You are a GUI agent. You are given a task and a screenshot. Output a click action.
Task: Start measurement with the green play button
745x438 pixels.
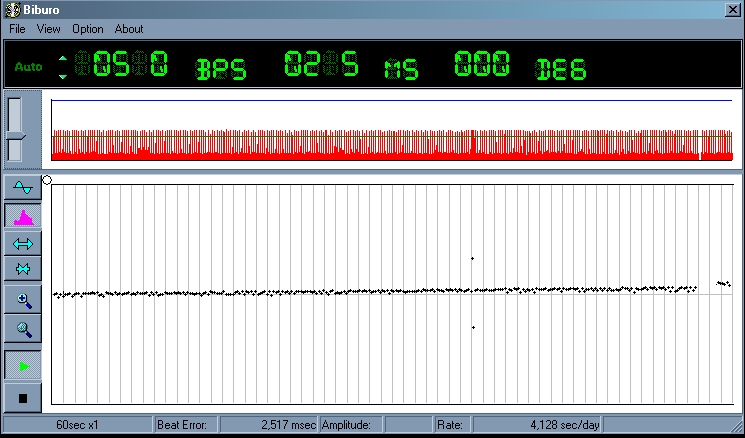tap(24, 366)
